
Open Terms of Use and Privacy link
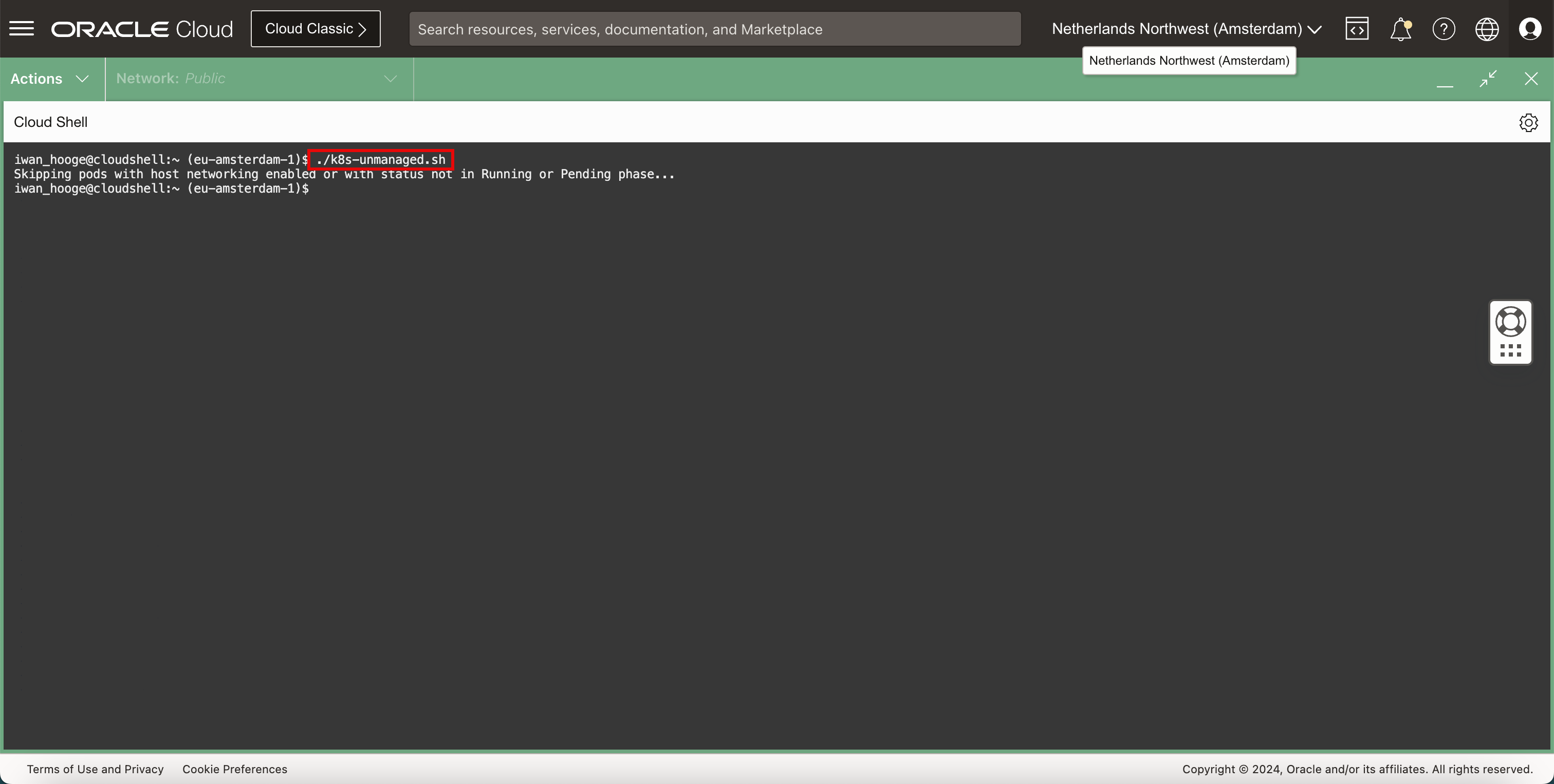95,769
